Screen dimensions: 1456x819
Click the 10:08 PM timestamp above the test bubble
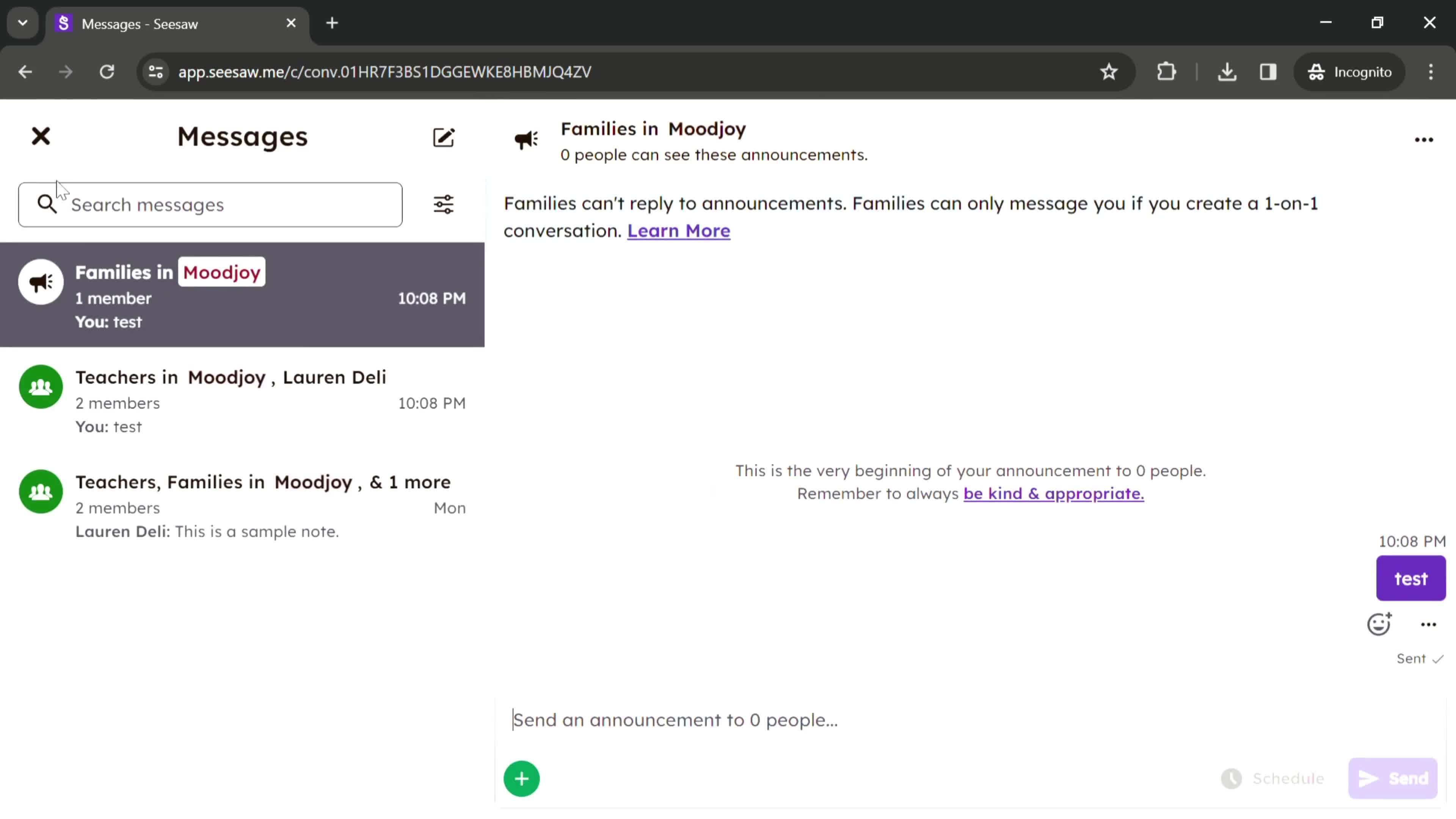tap(1412, 541)
